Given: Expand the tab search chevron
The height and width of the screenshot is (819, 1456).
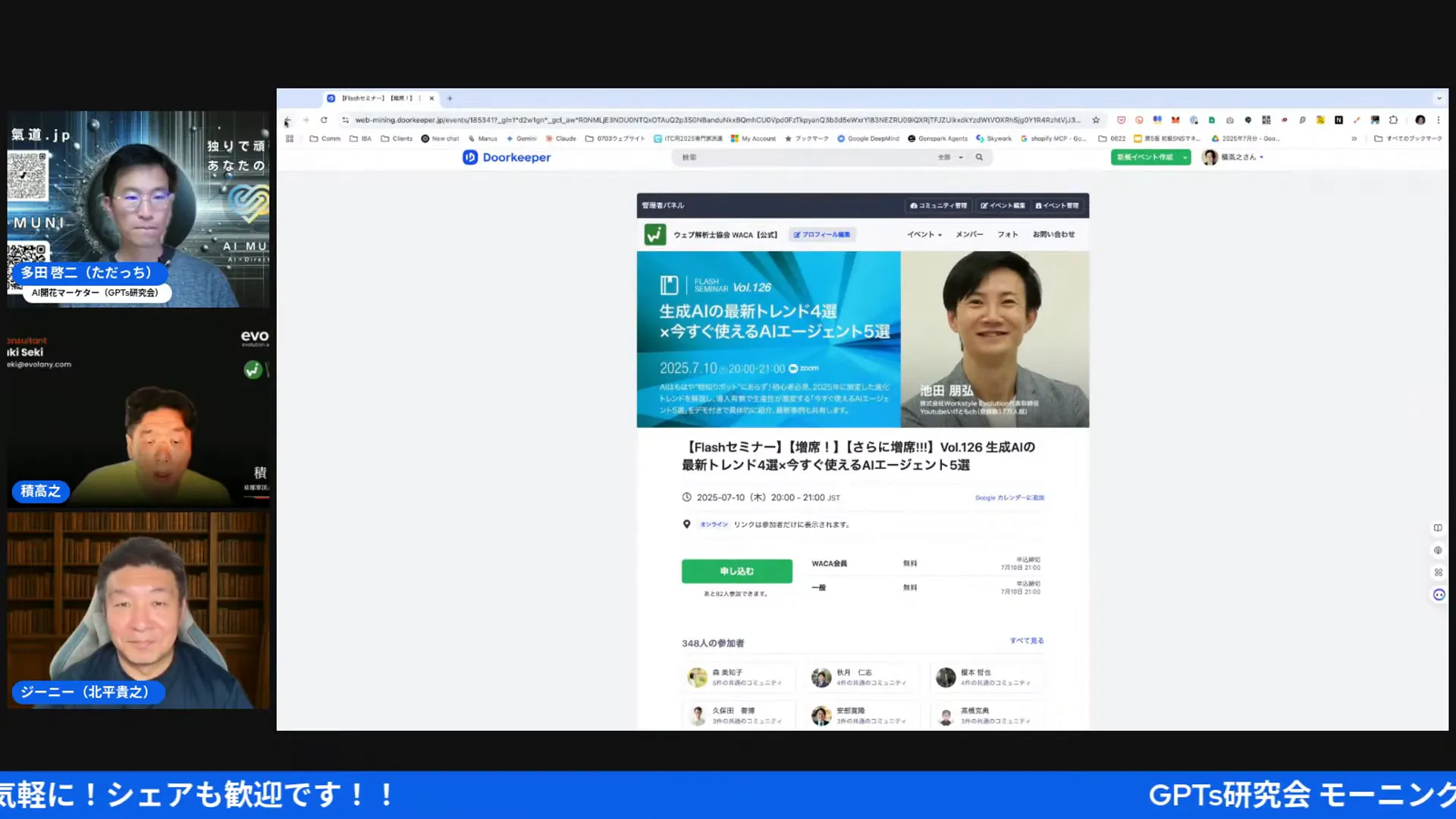Looking at the screenshot, I should [1439, 99].
